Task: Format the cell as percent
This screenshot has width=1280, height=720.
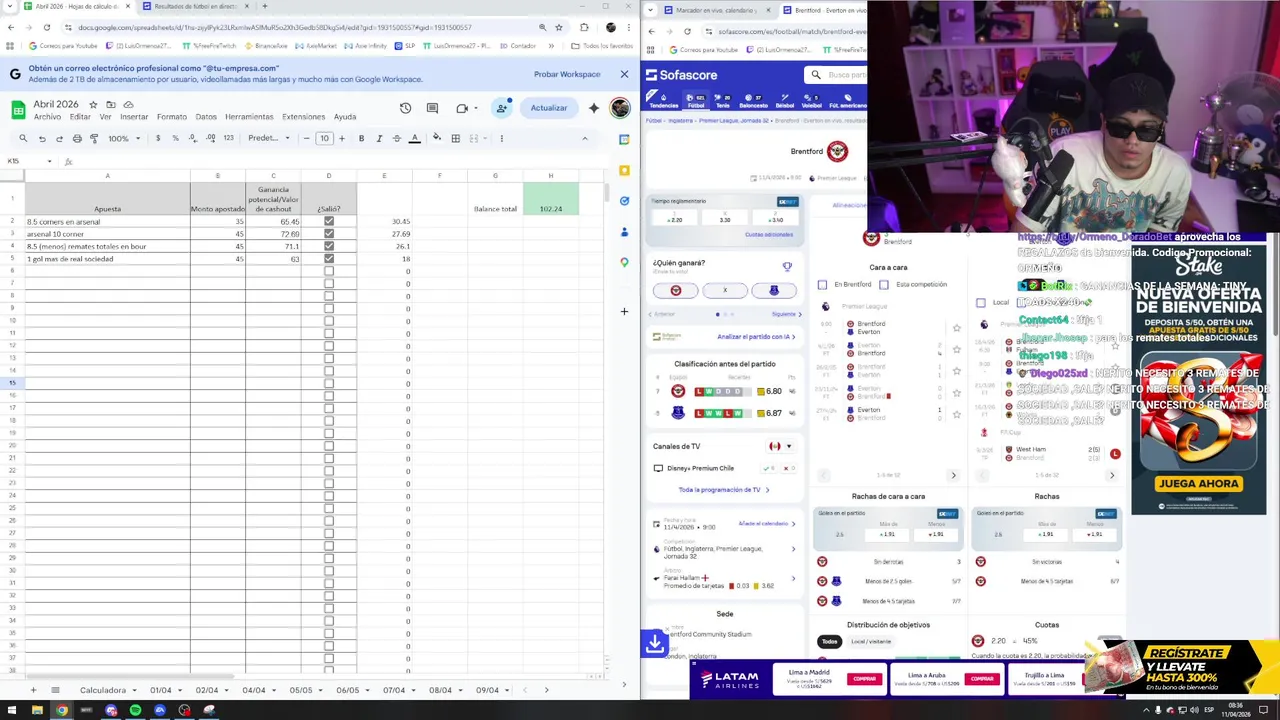Action: [x=175, y=138]
